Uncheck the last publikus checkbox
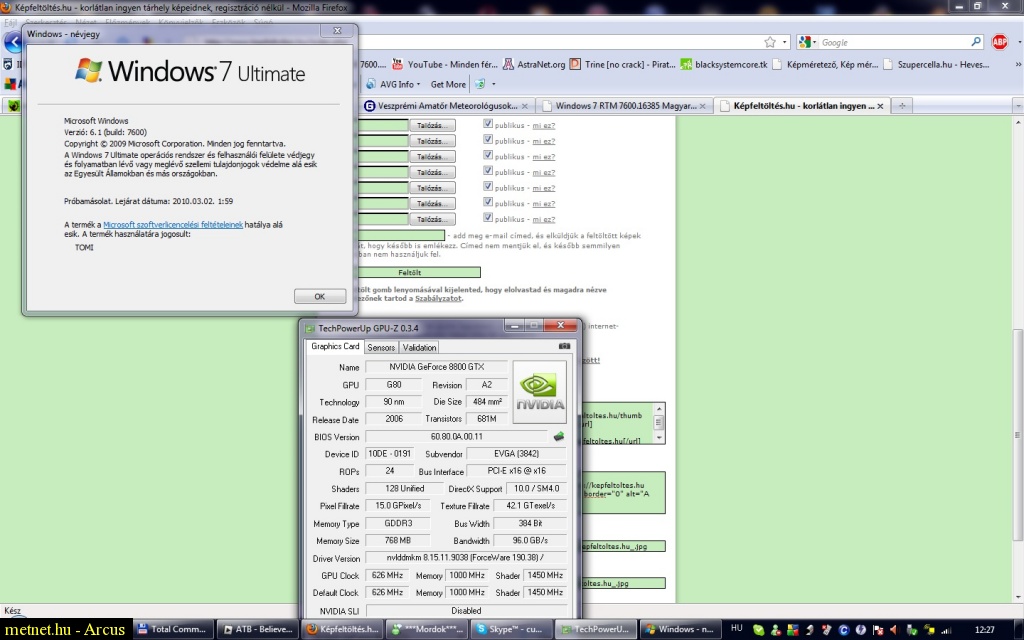1024x640 pixels. [488, 217]
